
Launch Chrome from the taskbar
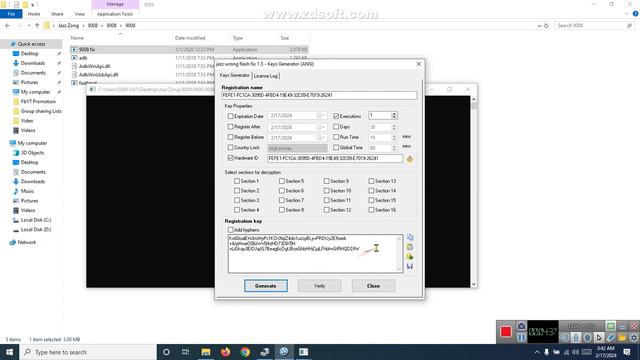[245, 352]
